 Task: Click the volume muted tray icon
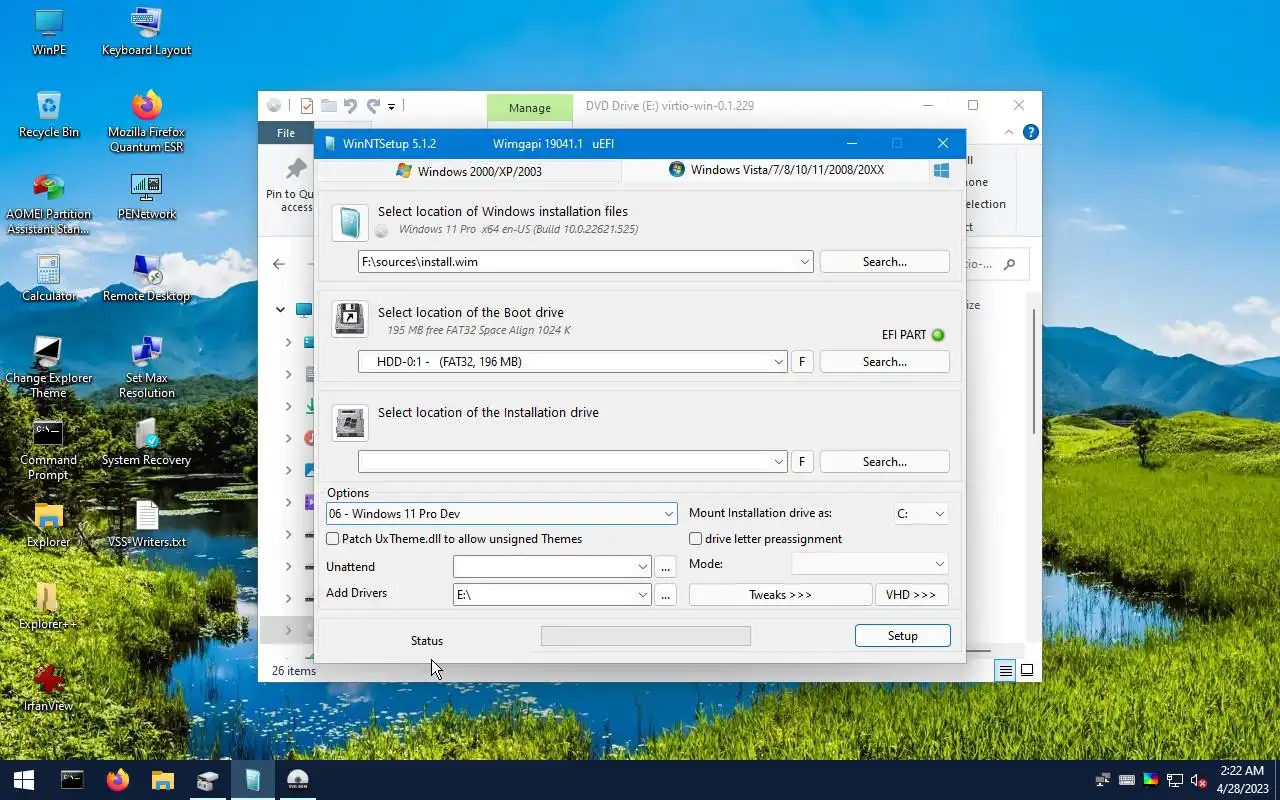(x=1199, y=780)
